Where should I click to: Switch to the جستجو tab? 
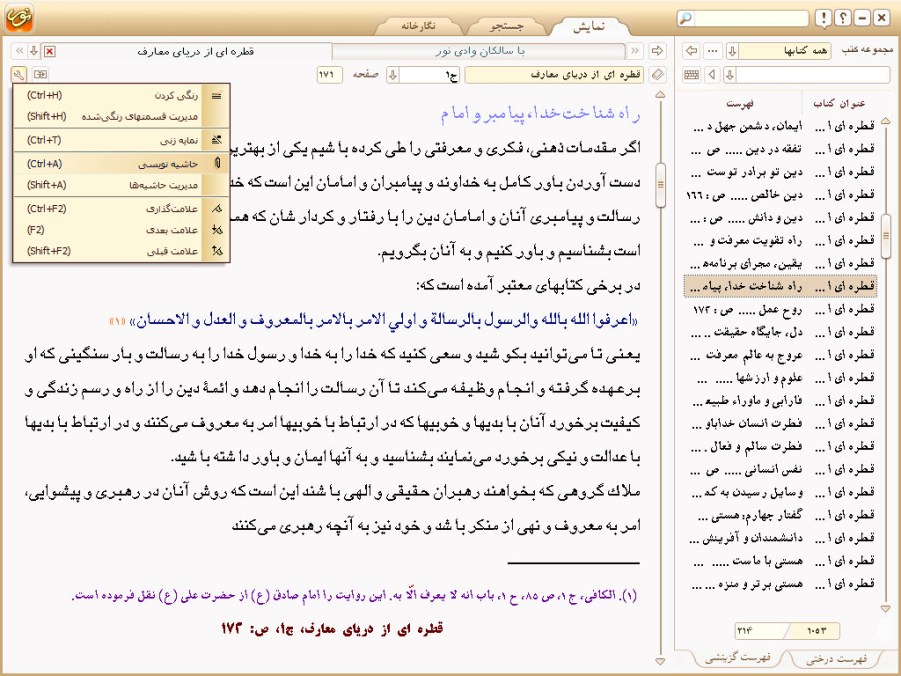(506, 26)
